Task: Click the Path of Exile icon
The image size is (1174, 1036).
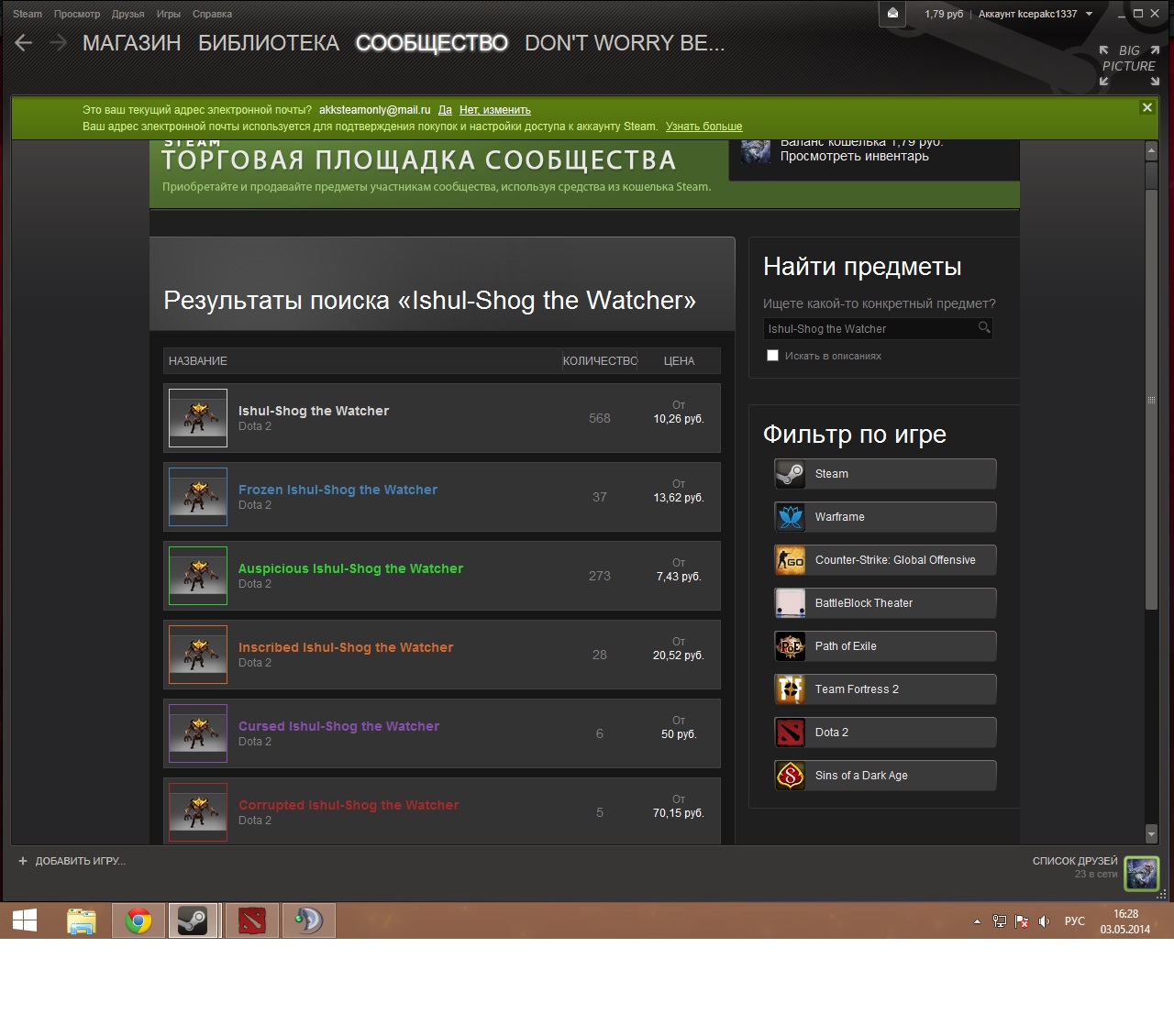Action: (791, 646)
